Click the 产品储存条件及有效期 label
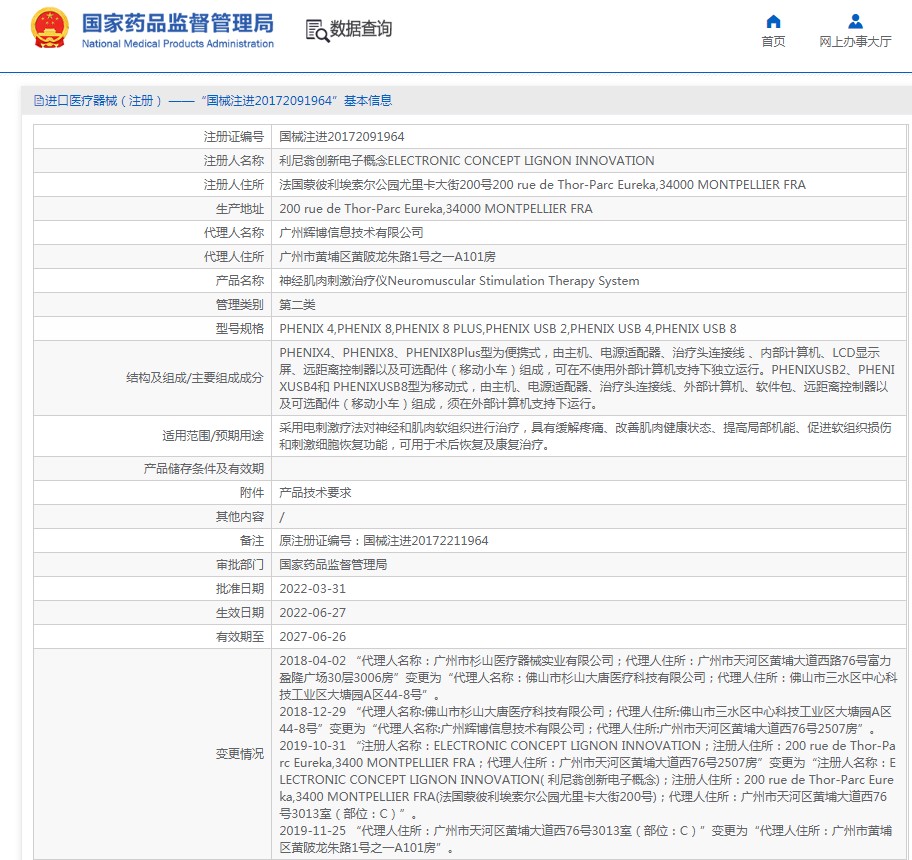Viewport: 912px width, 860px height. 204,469
